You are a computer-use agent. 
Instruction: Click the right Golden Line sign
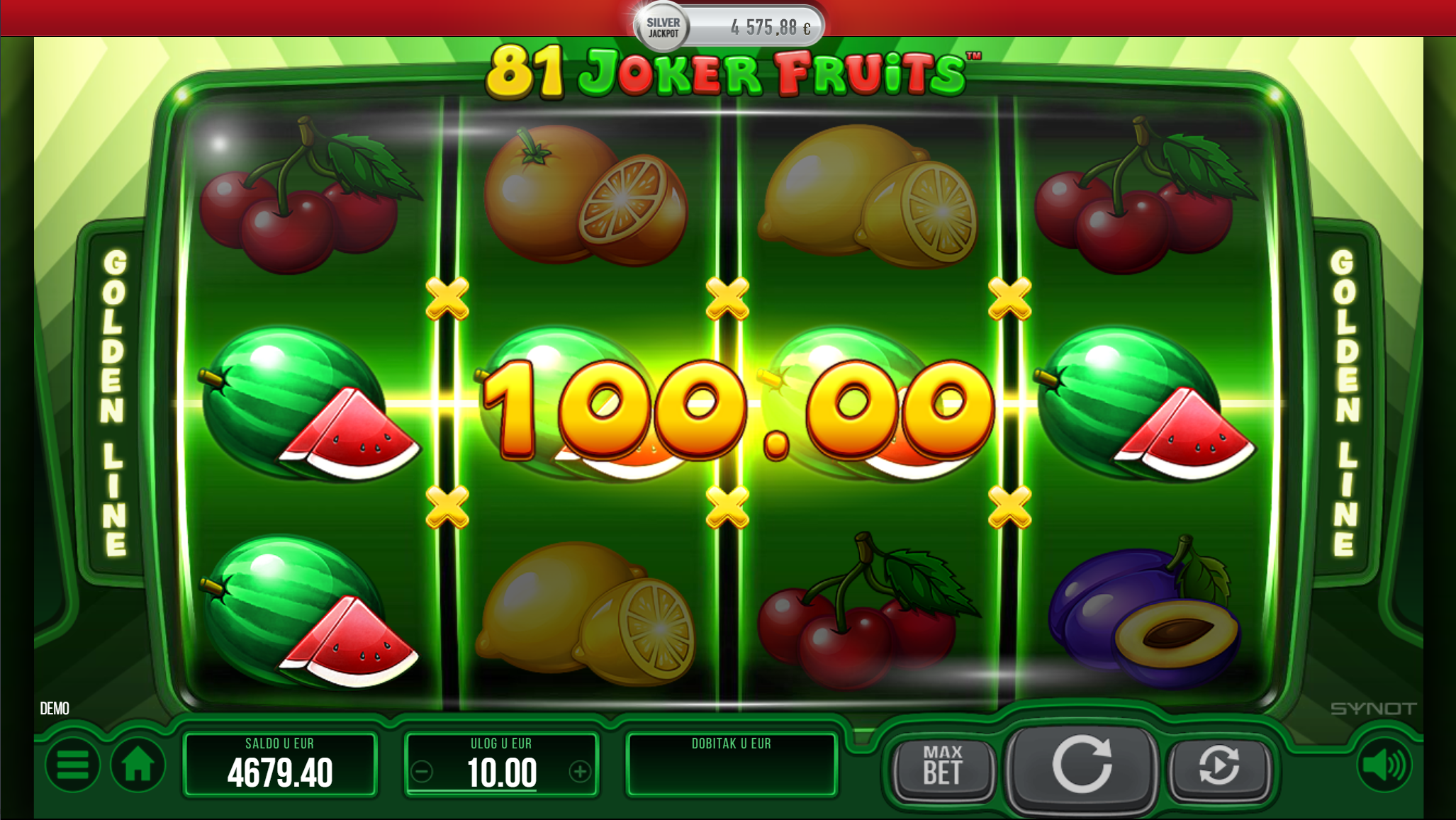point(1344,403)
